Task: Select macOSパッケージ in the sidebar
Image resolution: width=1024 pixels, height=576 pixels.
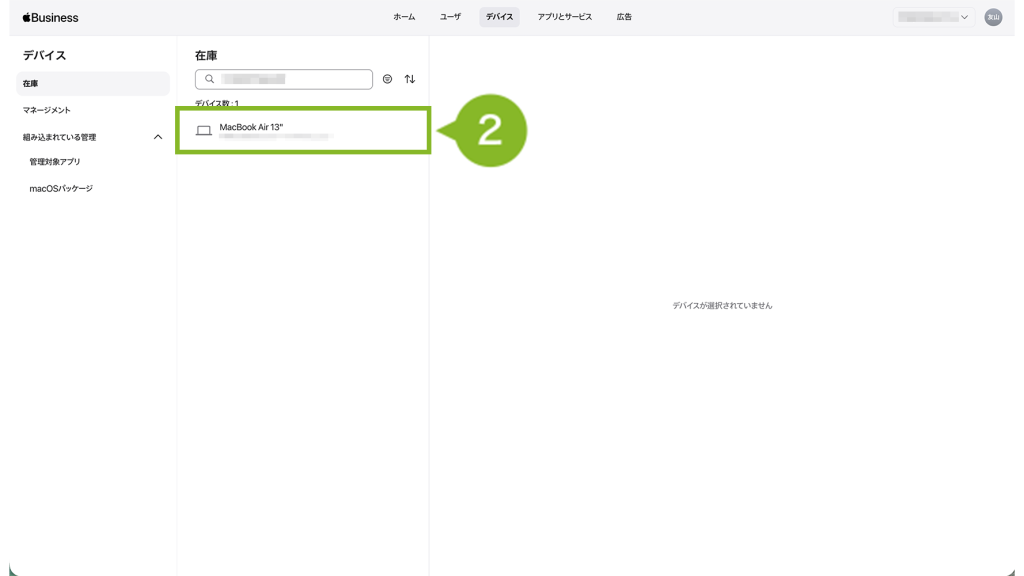Action: 61,188
